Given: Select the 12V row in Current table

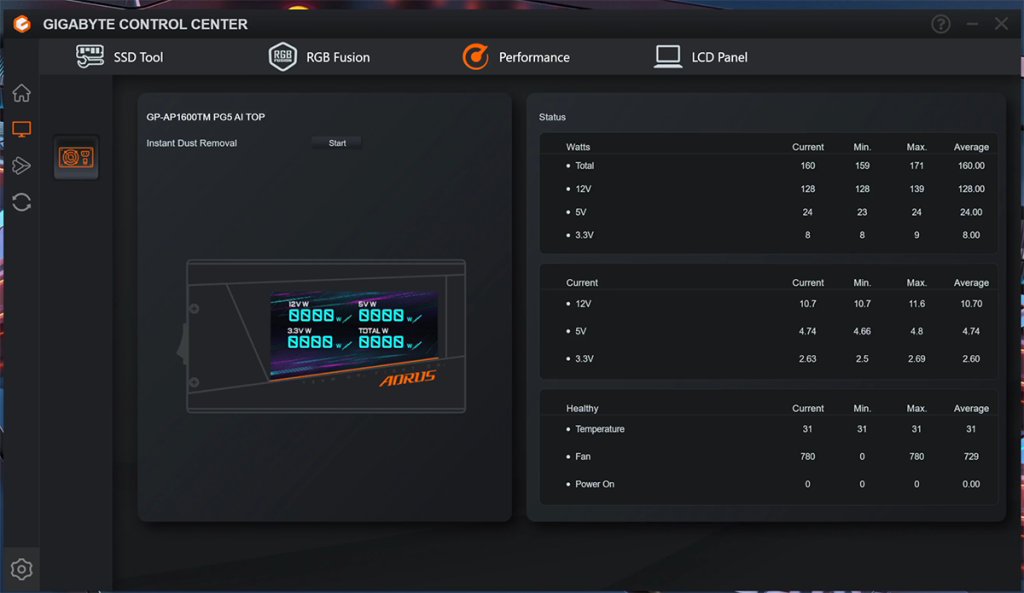Looking at the screenshot, I should click(x=769, y=304).
